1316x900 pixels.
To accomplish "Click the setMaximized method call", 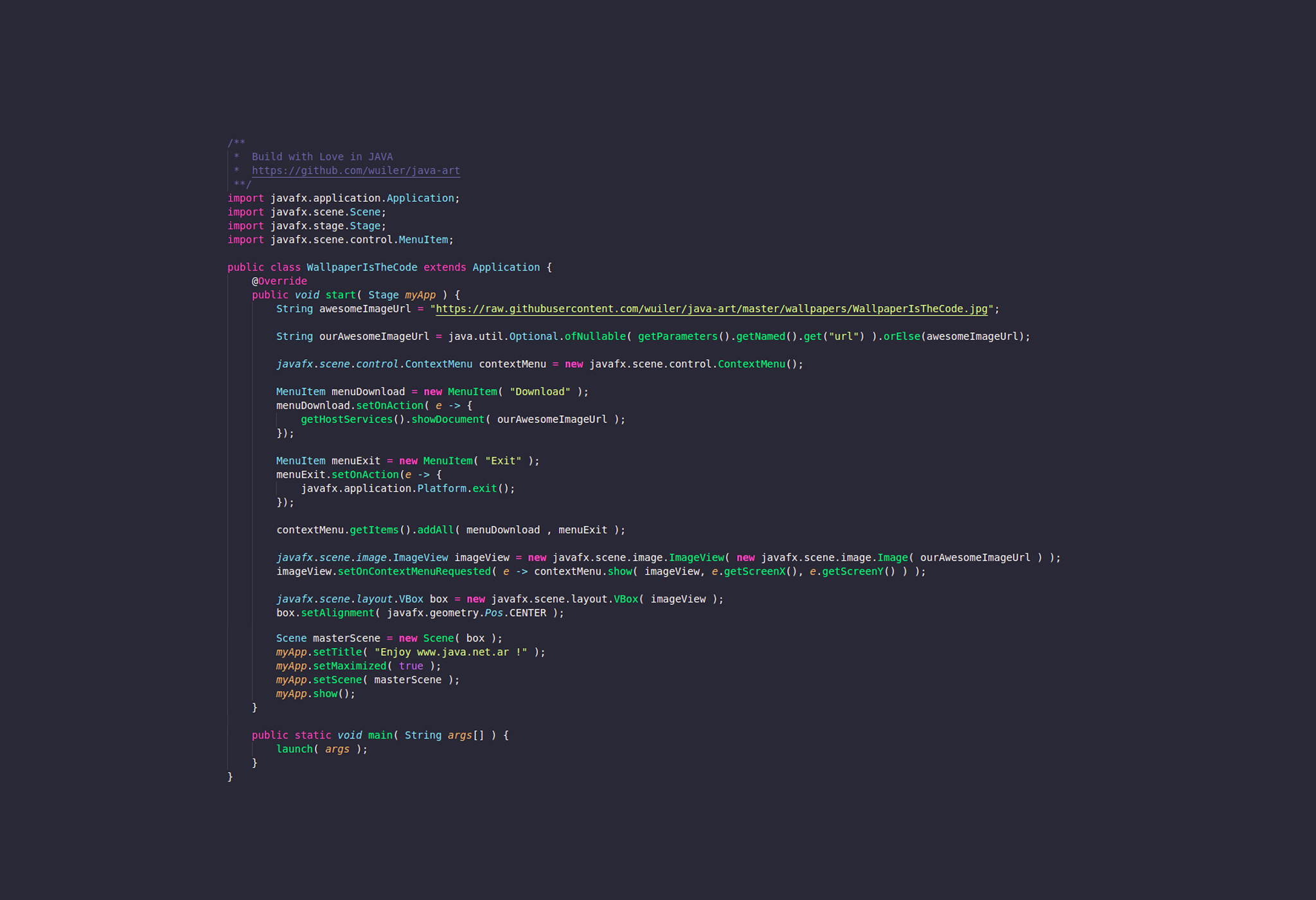I will pos(350,667).
